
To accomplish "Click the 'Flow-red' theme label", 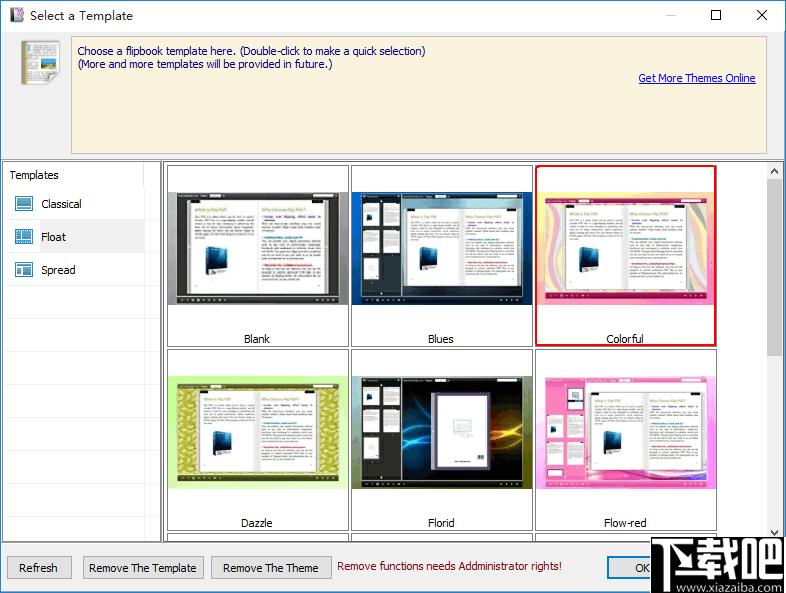I will [625, 523].
